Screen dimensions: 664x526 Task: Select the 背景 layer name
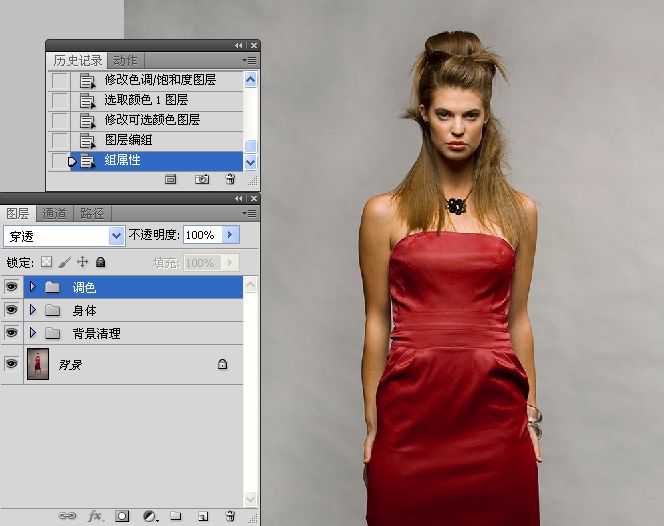click(70, 365)
